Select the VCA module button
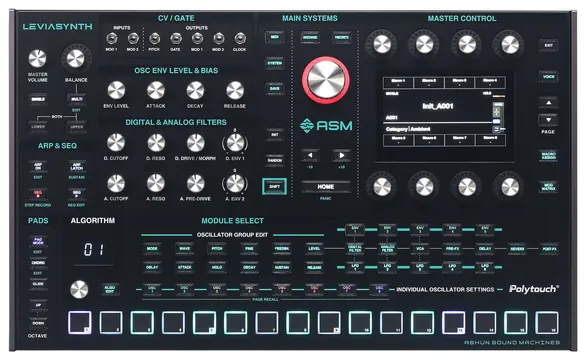586x360 pixels. tap(420, 249)
